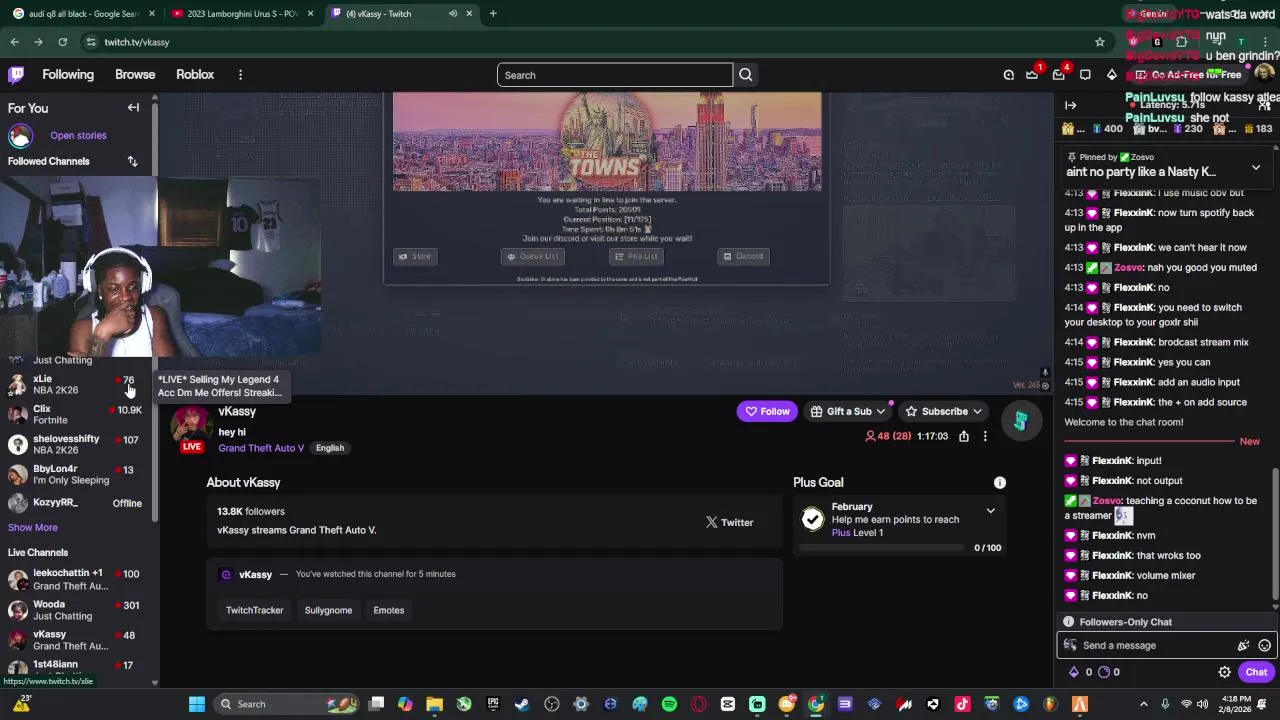The height and width of the screenshot is (720, 1280).
Task: Reload the Twitch page
Action: 62,42
